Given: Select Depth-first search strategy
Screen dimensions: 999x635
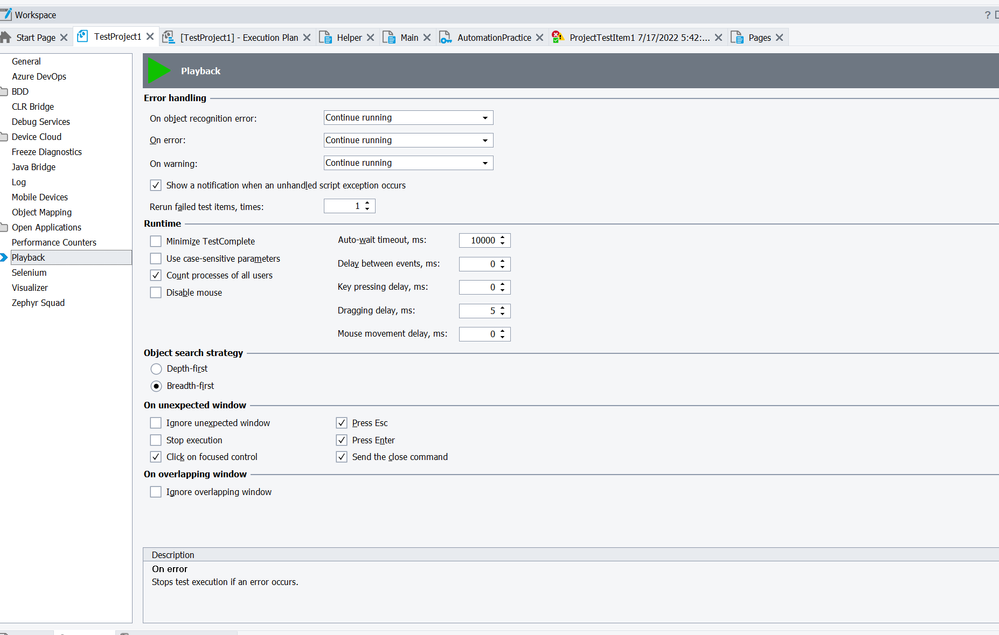Looking at the screenshot, I should 155,369.
